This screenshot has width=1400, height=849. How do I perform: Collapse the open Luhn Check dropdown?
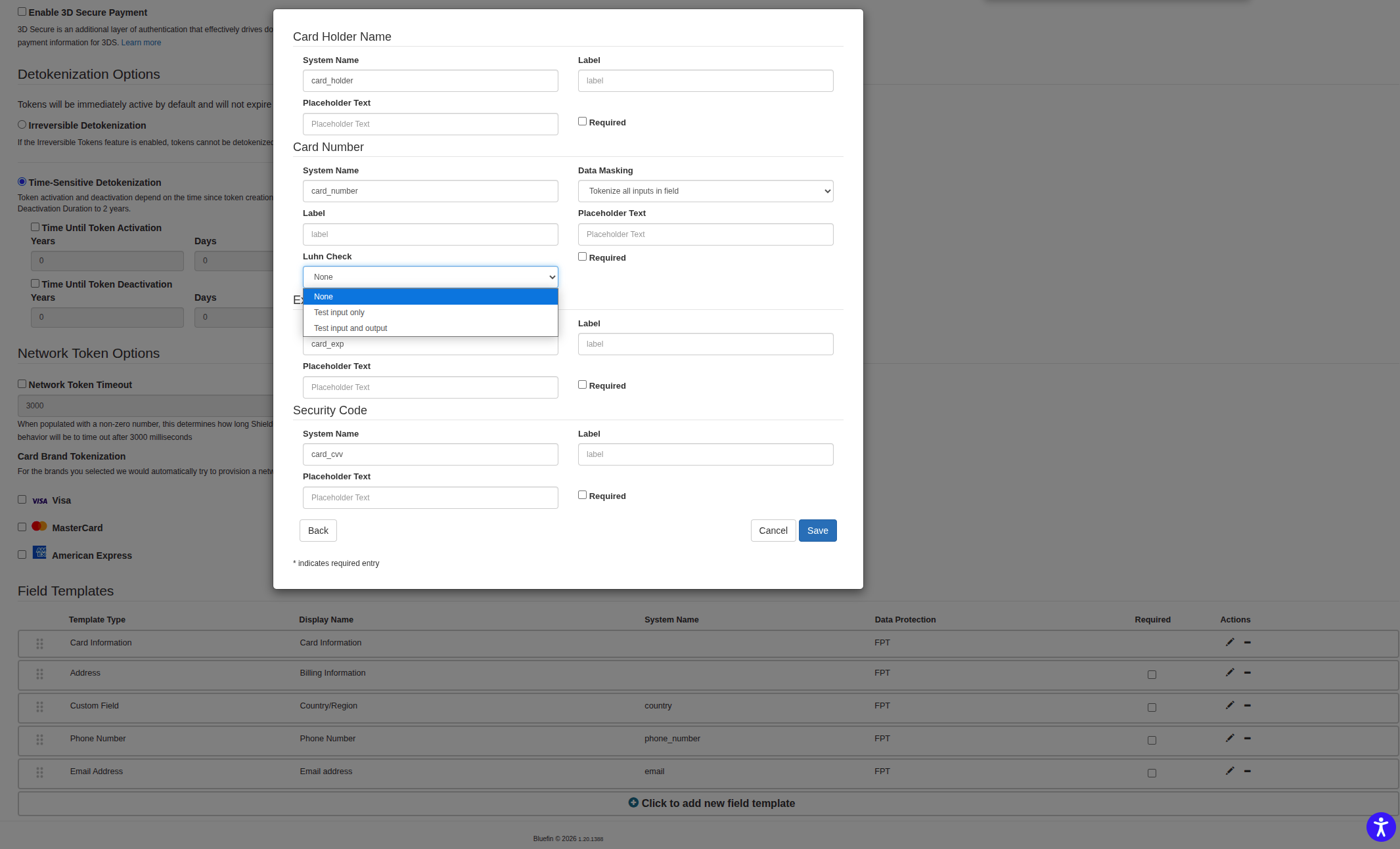click(430, 276)
